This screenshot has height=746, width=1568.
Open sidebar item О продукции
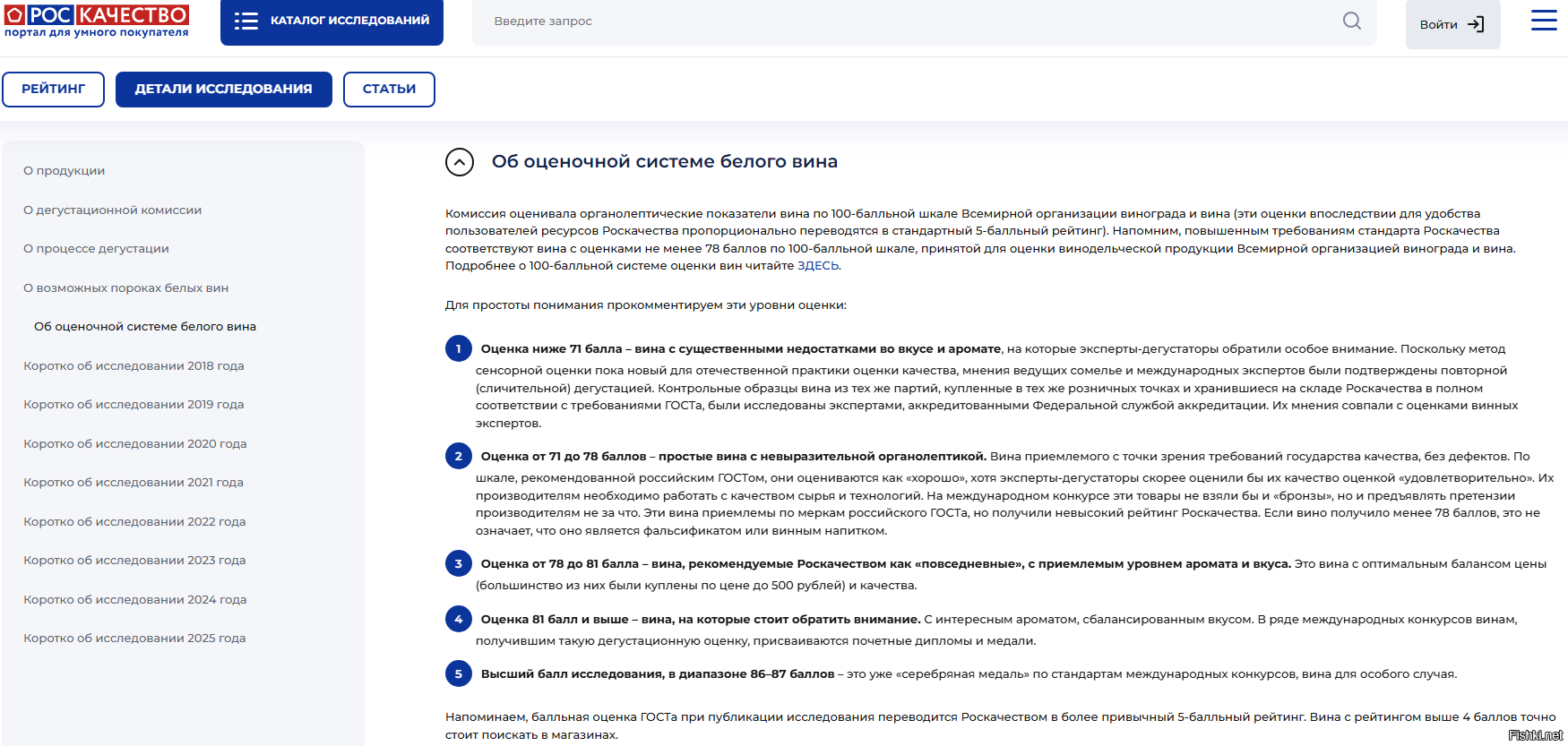[65, 171]
